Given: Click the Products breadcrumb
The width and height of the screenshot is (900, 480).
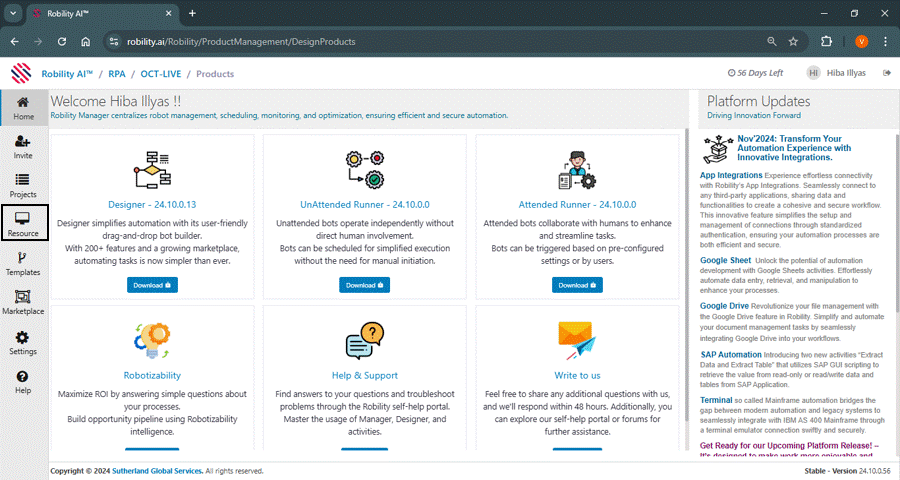Looking at the screenshot, I should (215, 73).
